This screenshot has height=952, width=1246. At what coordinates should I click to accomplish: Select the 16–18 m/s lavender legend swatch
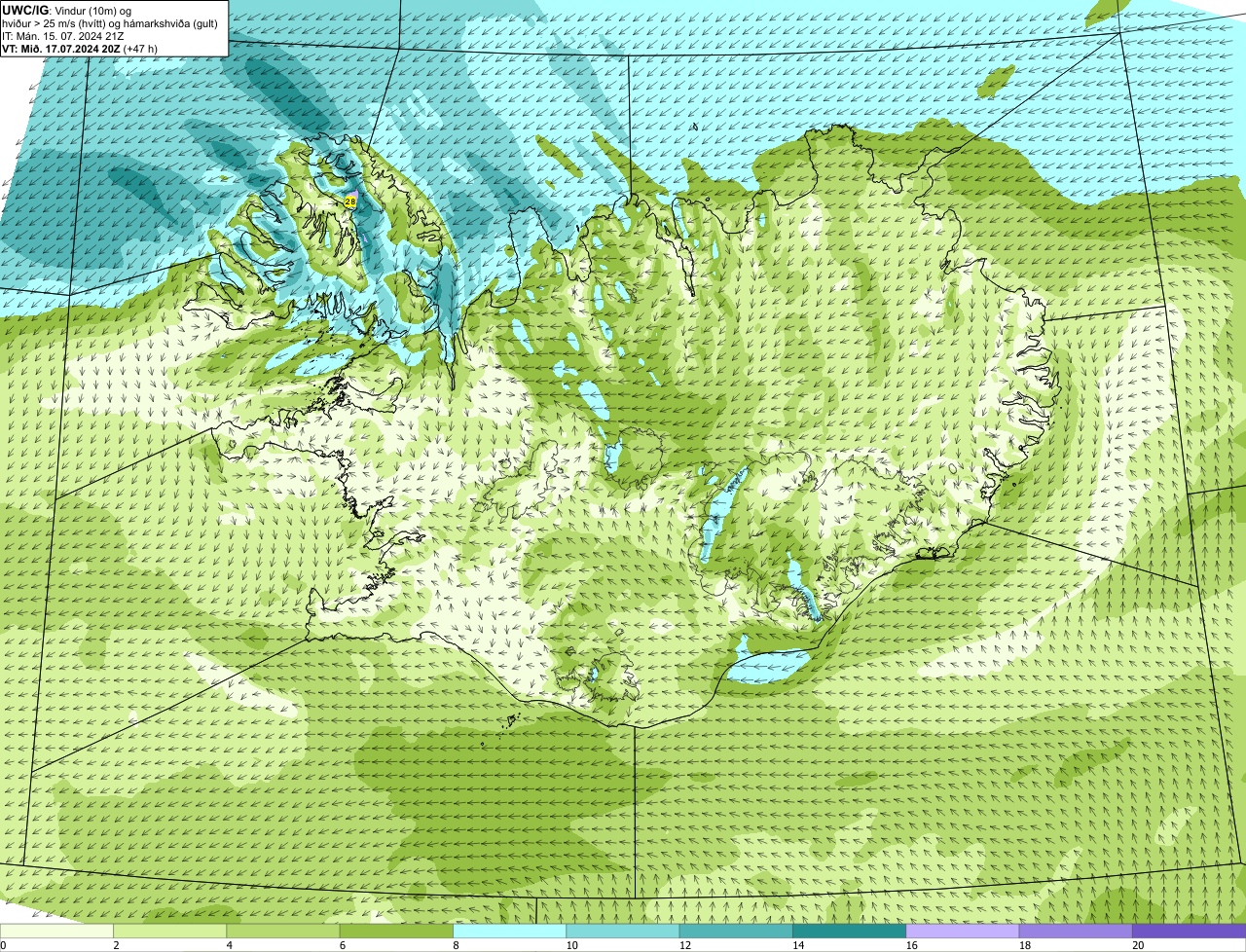pos(963,931)
